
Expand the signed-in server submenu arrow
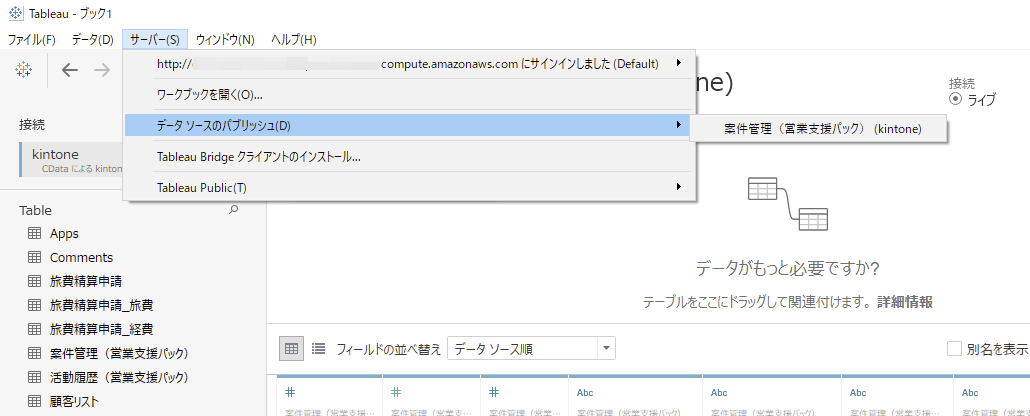coord(678,64)
